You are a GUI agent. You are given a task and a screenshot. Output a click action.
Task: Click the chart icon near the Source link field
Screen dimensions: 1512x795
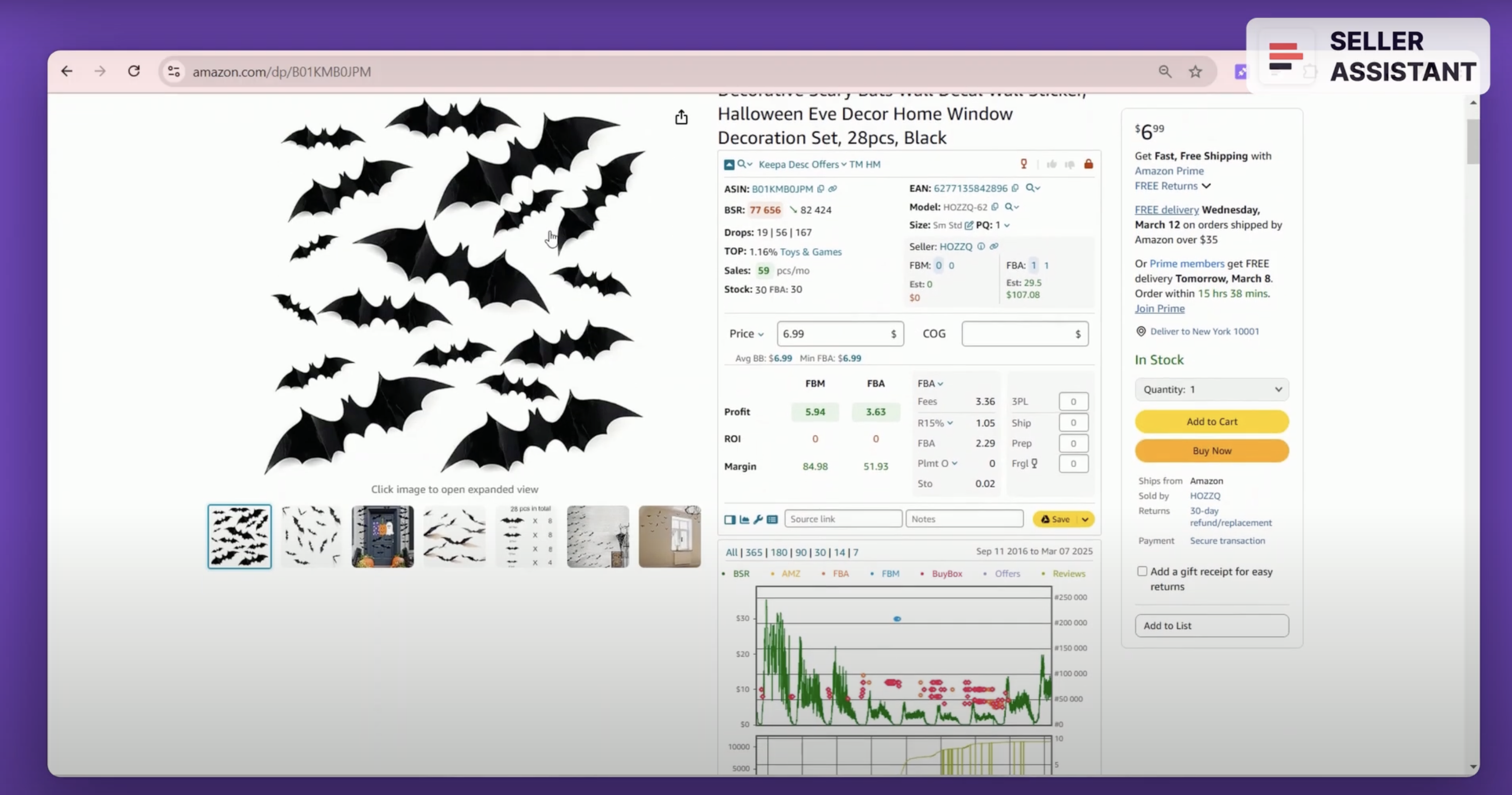tap(744, 519)
